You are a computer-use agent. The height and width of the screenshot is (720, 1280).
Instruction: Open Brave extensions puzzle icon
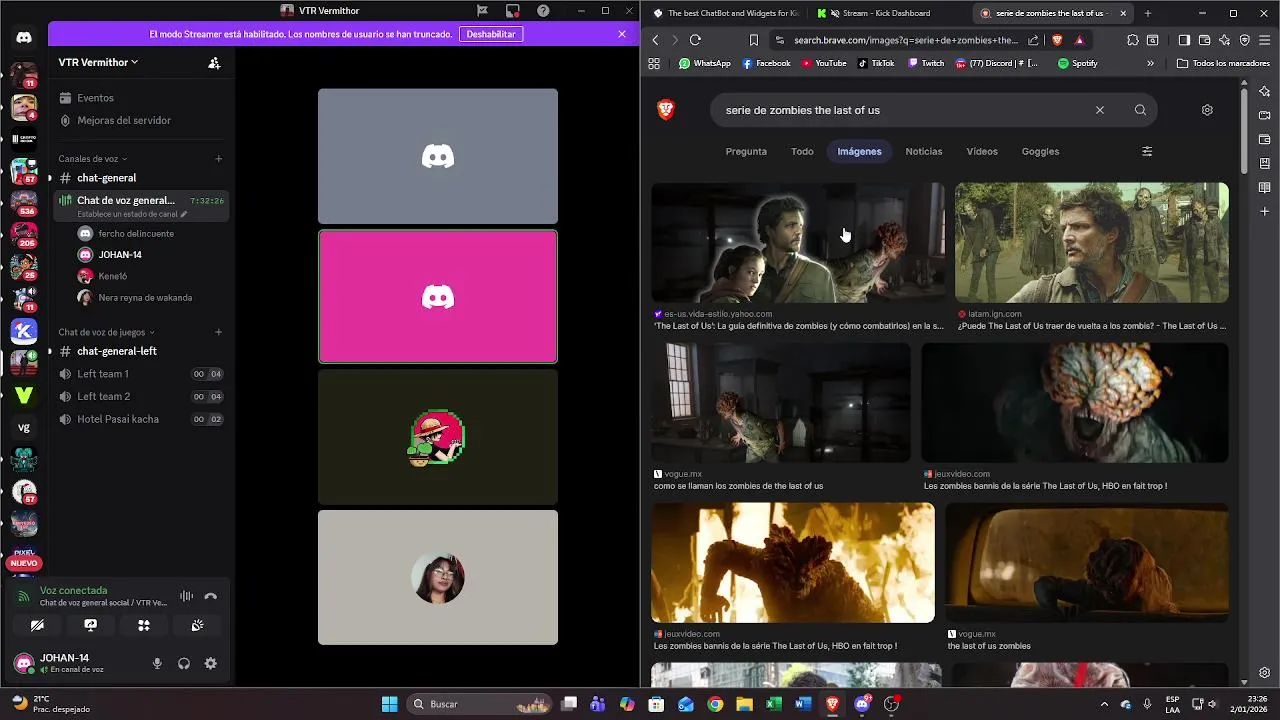tap(1132, 40)
